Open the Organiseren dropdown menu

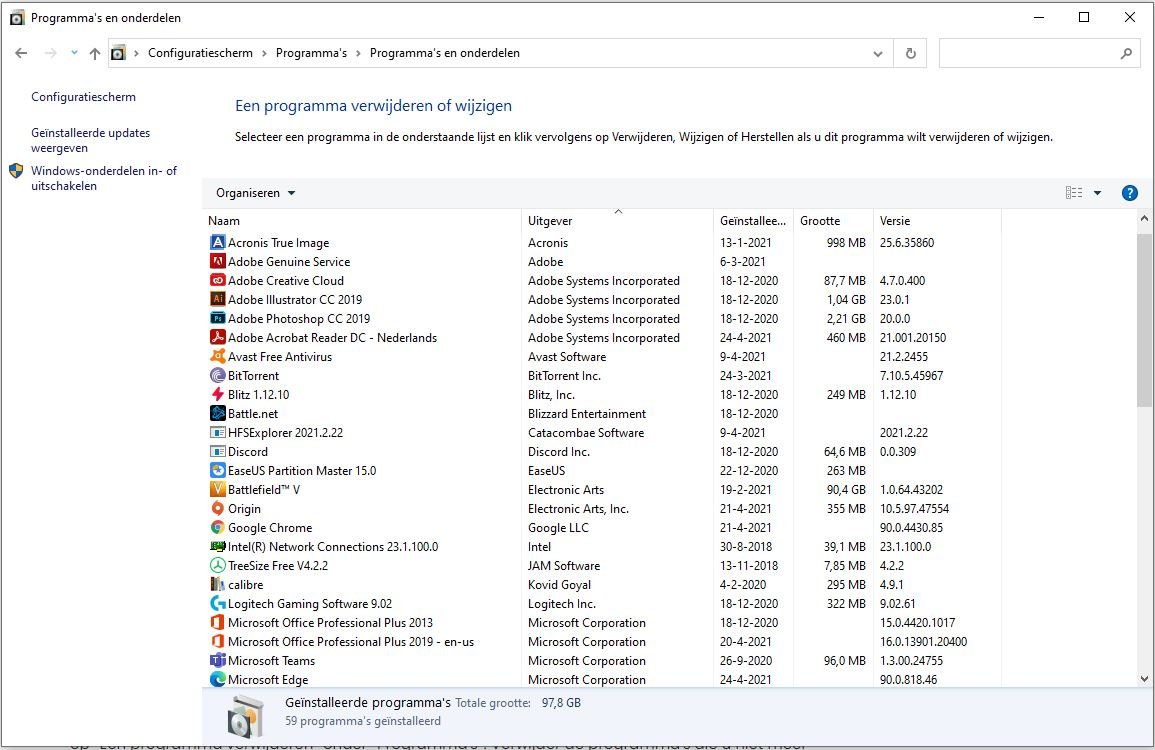253,192
